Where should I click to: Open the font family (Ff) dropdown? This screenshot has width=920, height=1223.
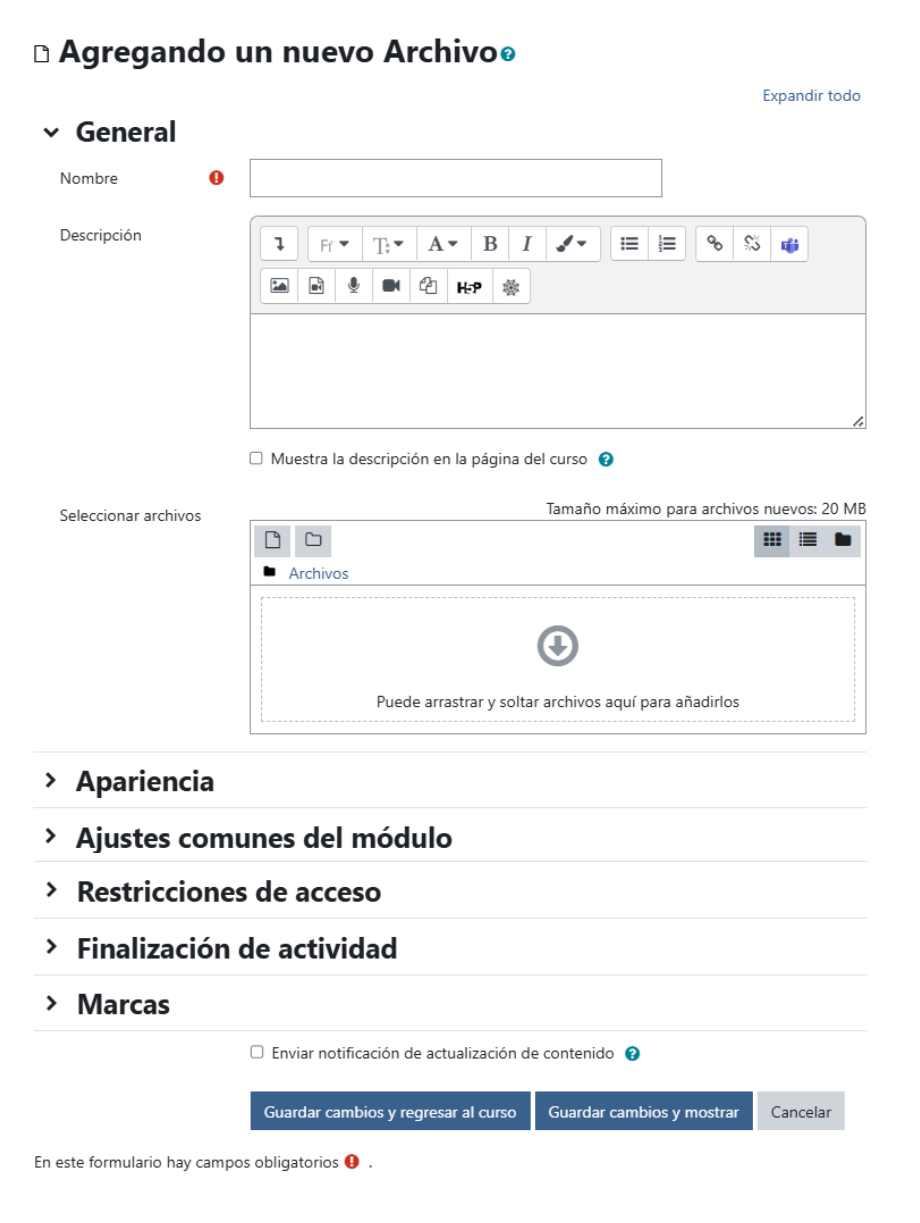coord(334,244)
